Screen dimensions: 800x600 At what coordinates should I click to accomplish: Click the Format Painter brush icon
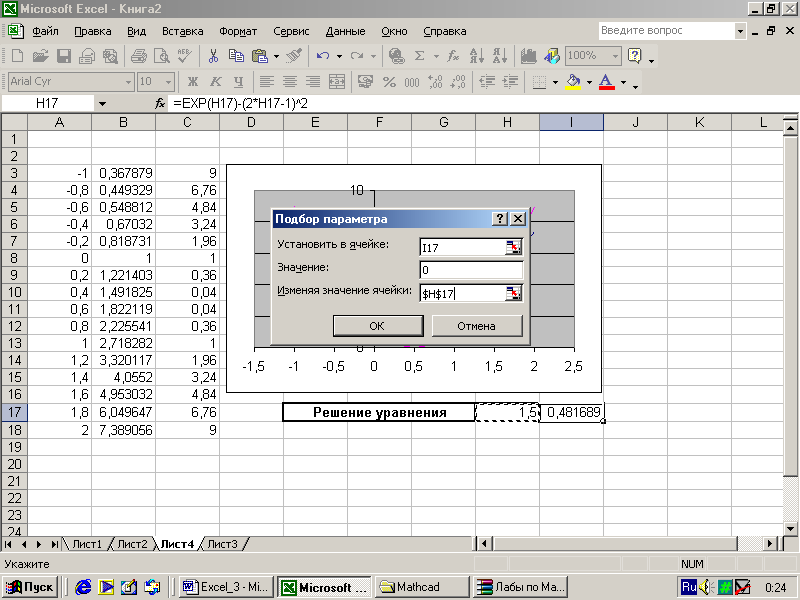pos(294,56)
